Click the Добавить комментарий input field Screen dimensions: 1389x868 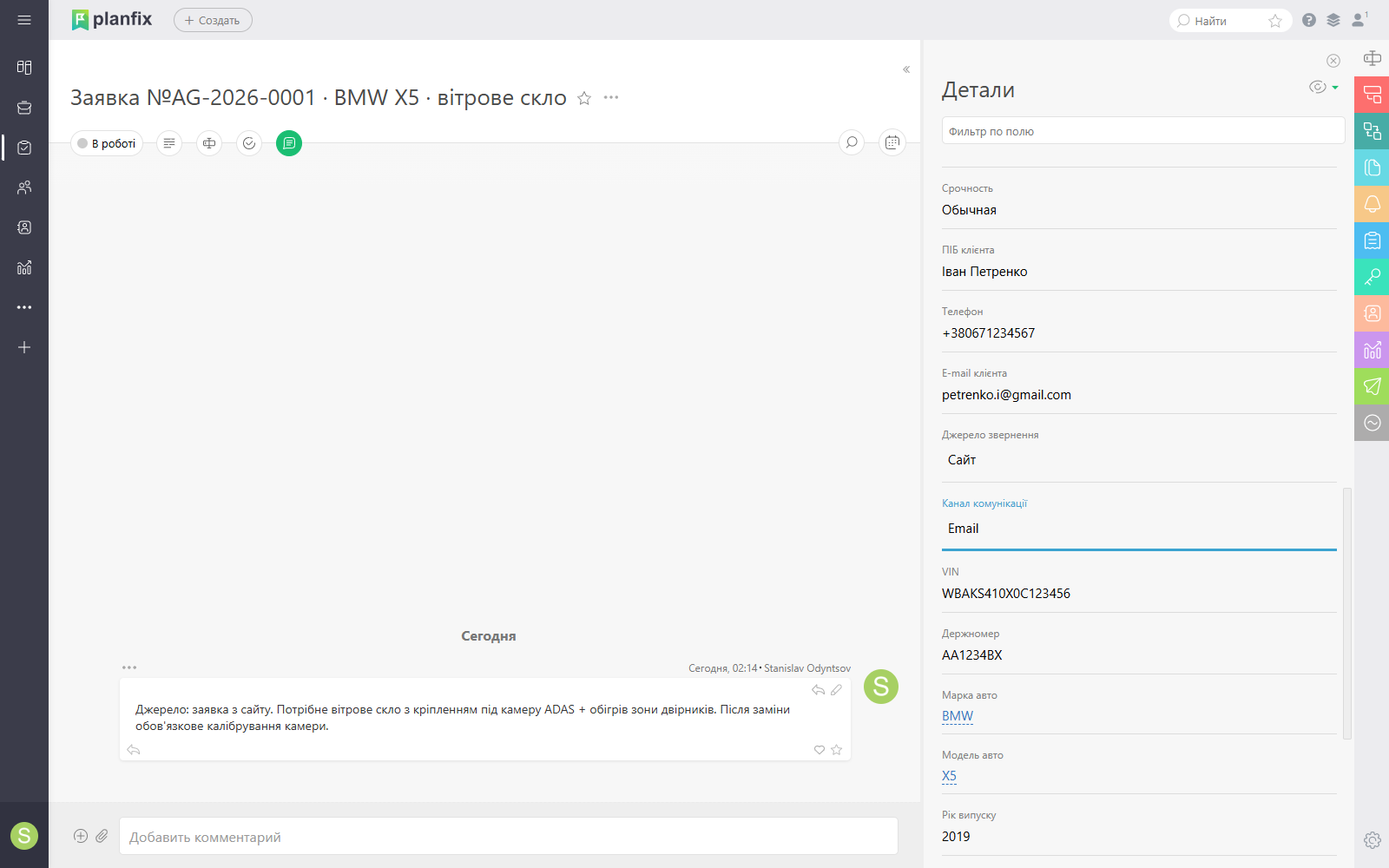[508, 837]
